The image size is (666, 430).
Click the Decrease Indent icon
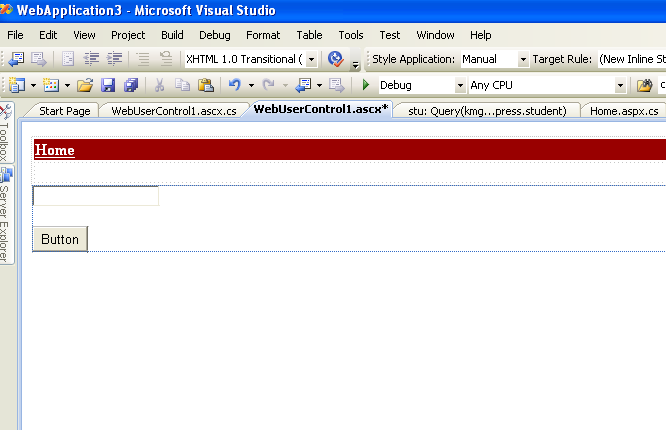click(x=91, y=59)
